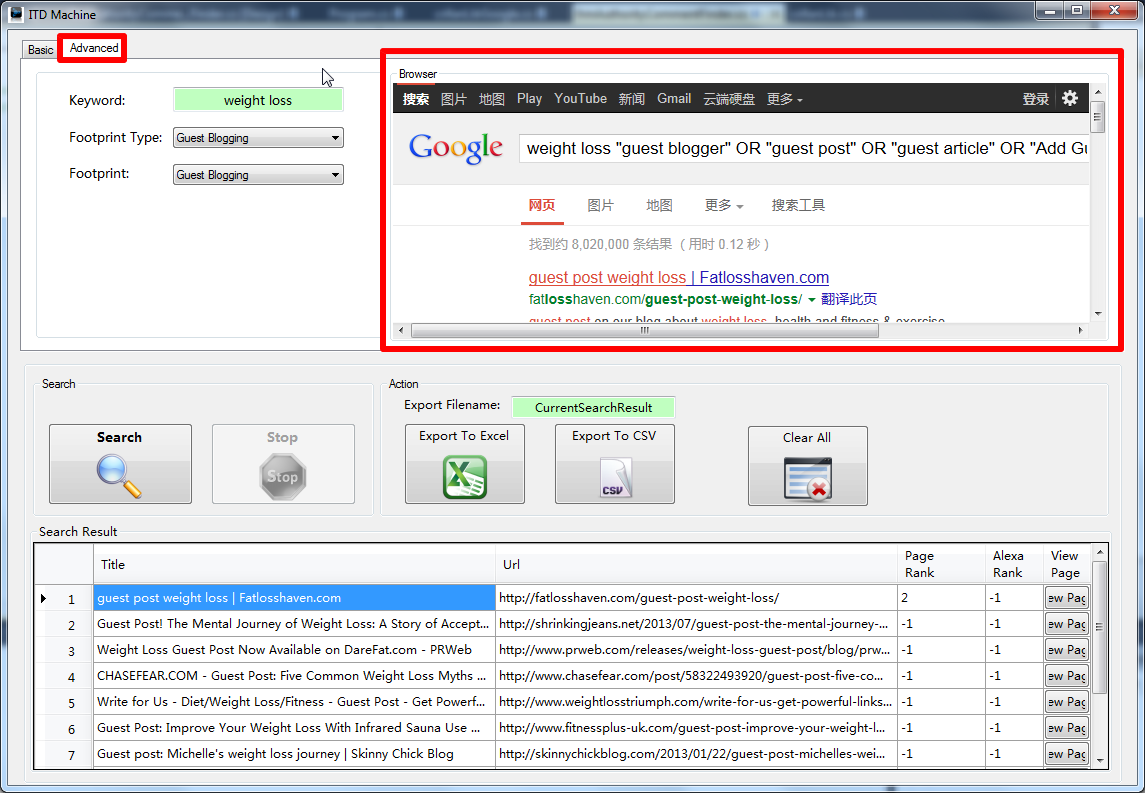Click the Alexa Rank column header

click(x=1014, y=564)
